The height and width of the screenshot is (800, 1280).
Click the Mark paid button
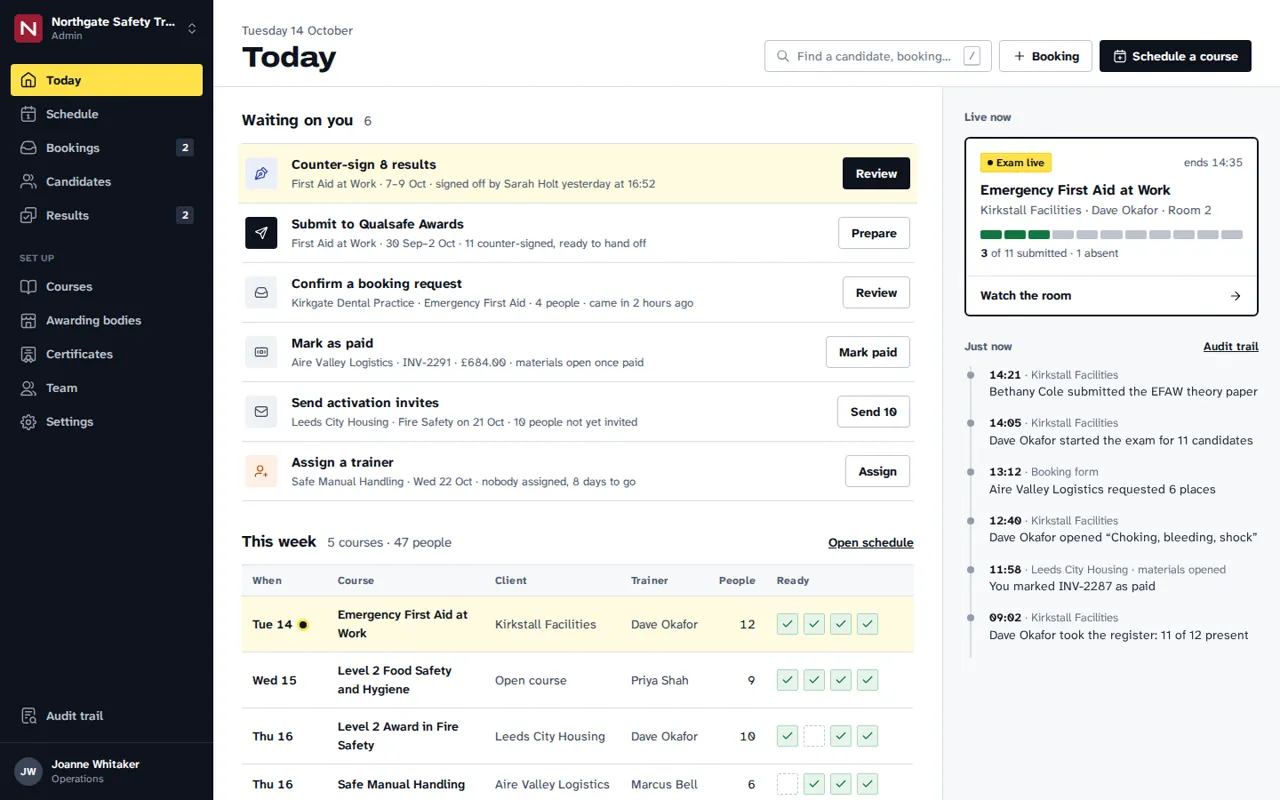click(868, 352)
